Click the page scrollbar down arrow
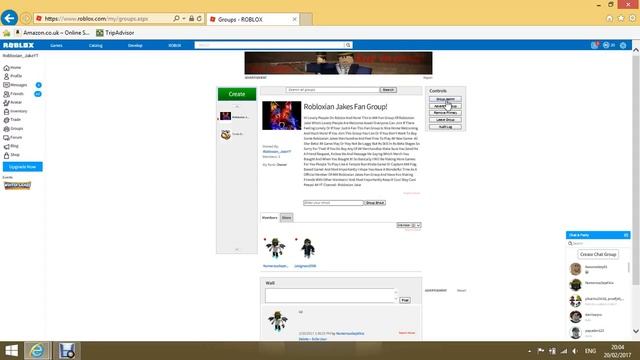The height and width of the screenshot is (360, 640). click(636, 331)
